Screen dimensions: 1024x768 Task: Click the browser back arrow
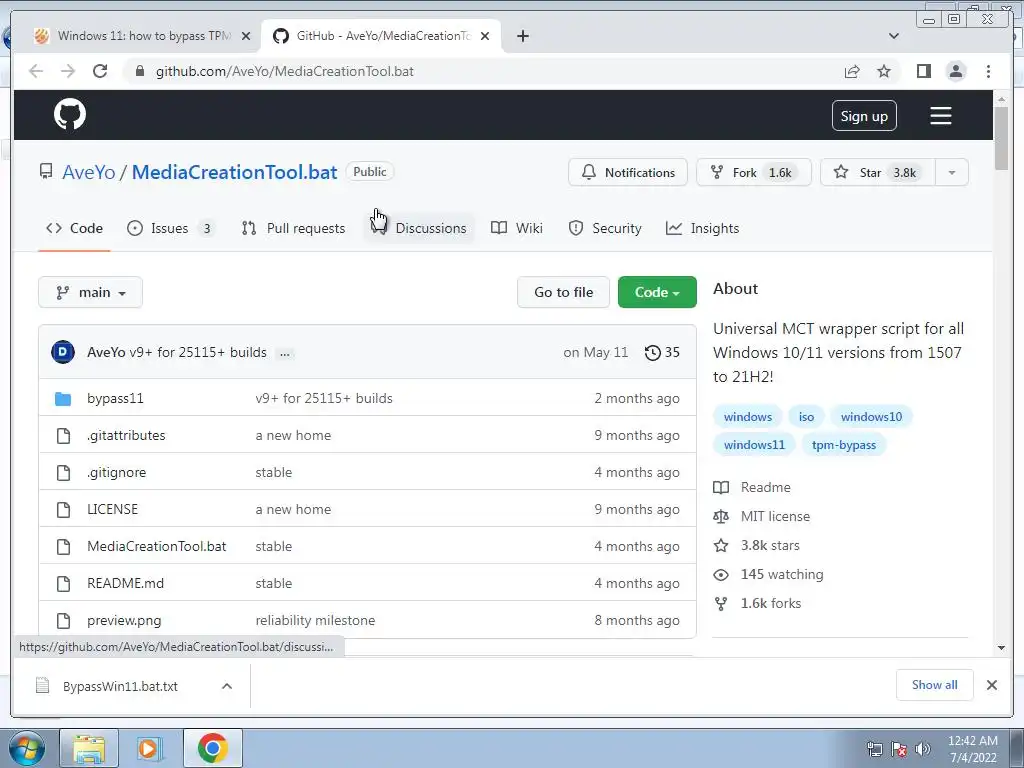[x=36, y=71]
